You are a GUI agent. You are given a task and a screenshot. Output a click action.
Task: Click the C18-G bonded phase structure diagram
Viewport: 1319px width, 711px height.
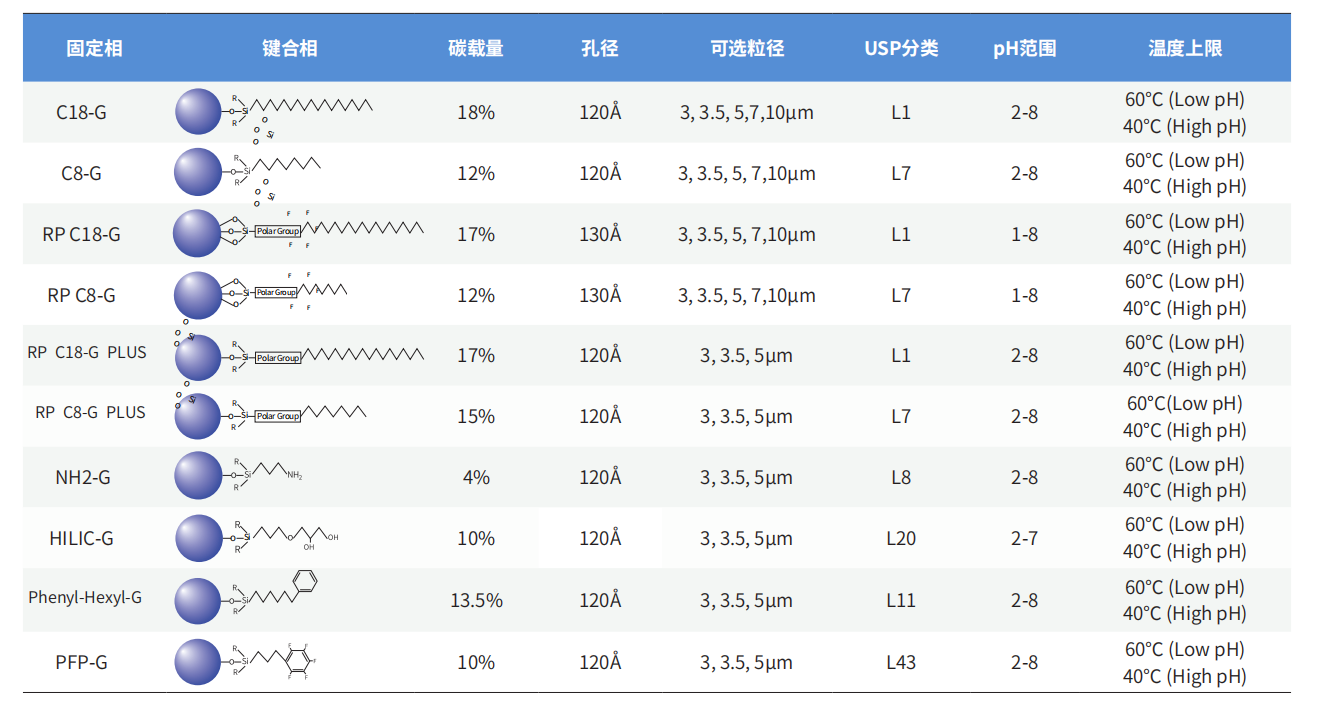click(x=274, y=111)
